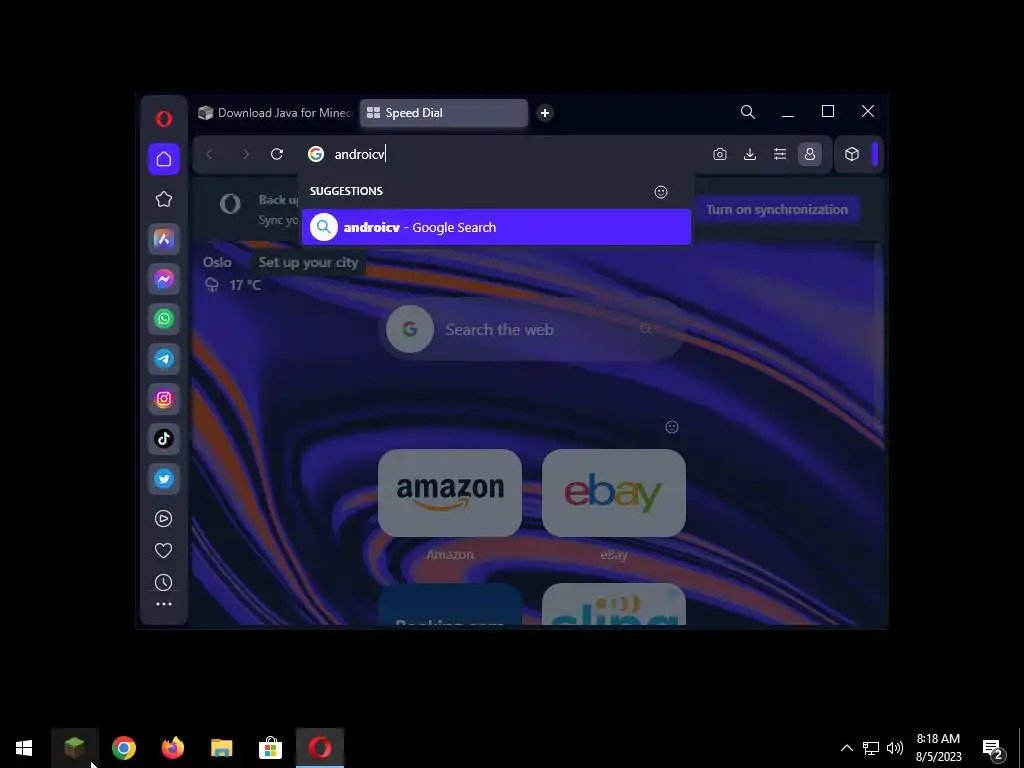Open a new tab with plus button

545,113
